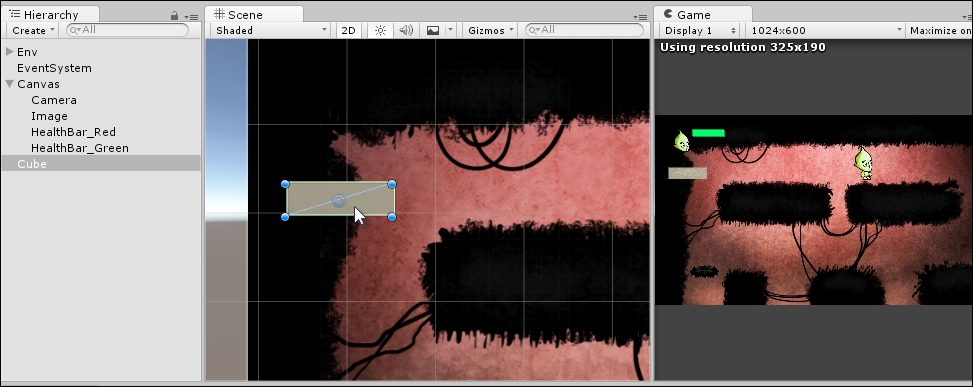Select HealthBar_Green in Hierarchy
Viewport: 973px width, 387px height.
click(x=80, y=149)
